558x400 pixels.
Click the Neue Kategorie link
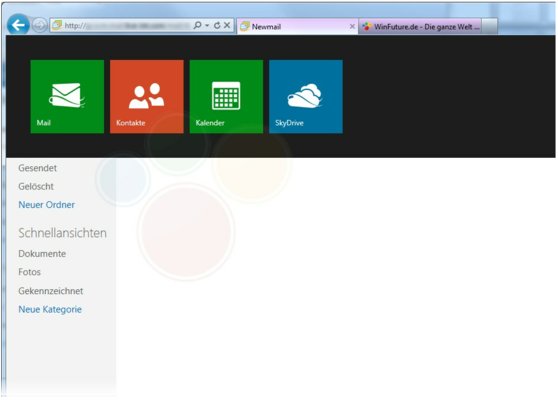tap(50, 310)
